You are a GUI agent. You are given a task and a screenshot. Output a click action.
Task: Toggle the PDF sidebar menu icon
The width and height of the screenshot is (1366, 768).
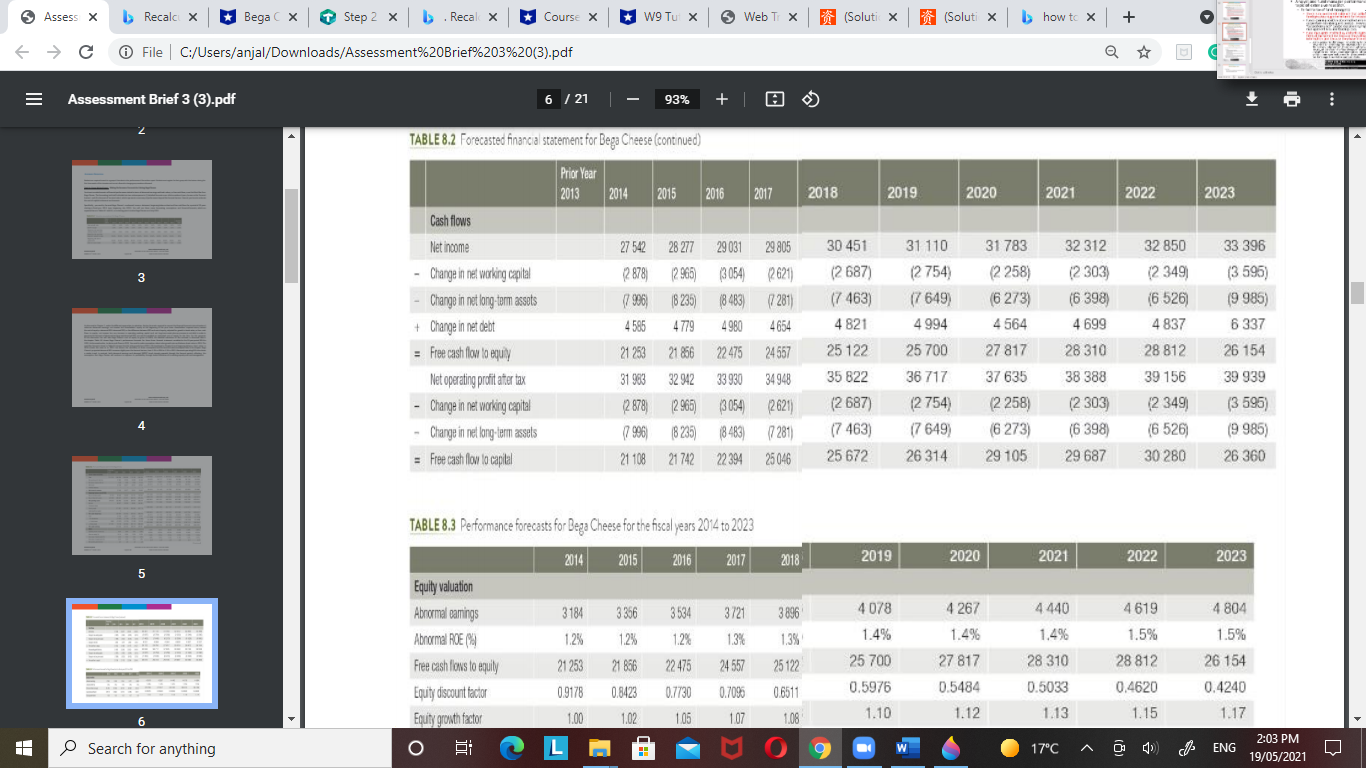pos(34,99)
